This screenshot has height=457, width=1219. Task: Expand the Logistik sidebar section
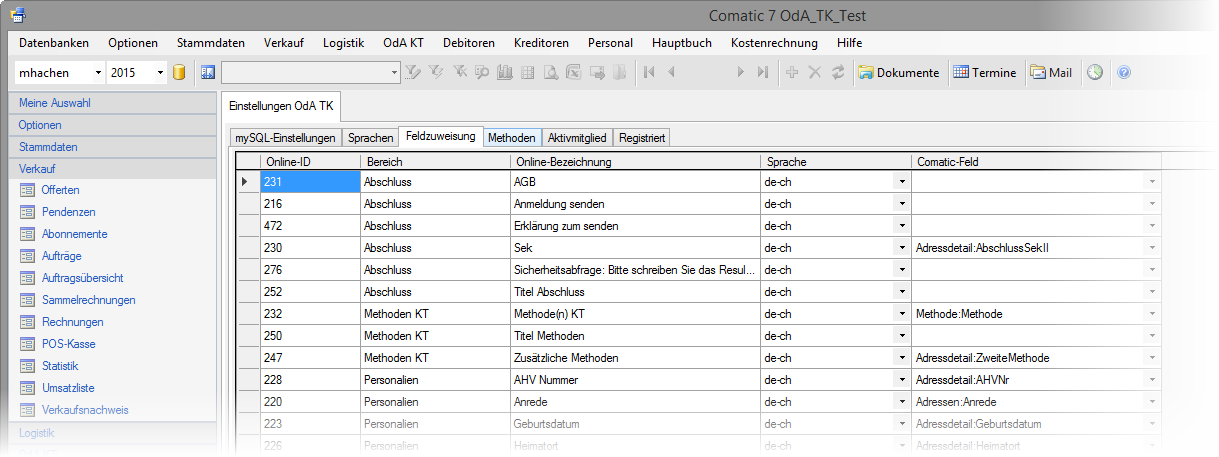pyautogui.click(x=37, y=433)
